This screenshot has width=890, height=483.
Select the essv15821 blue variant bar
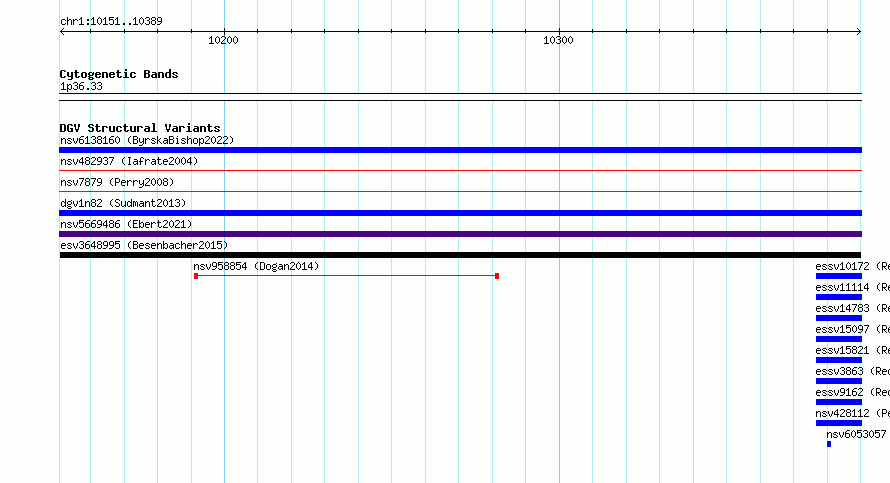pyautogui.click(x=839, y=360)
